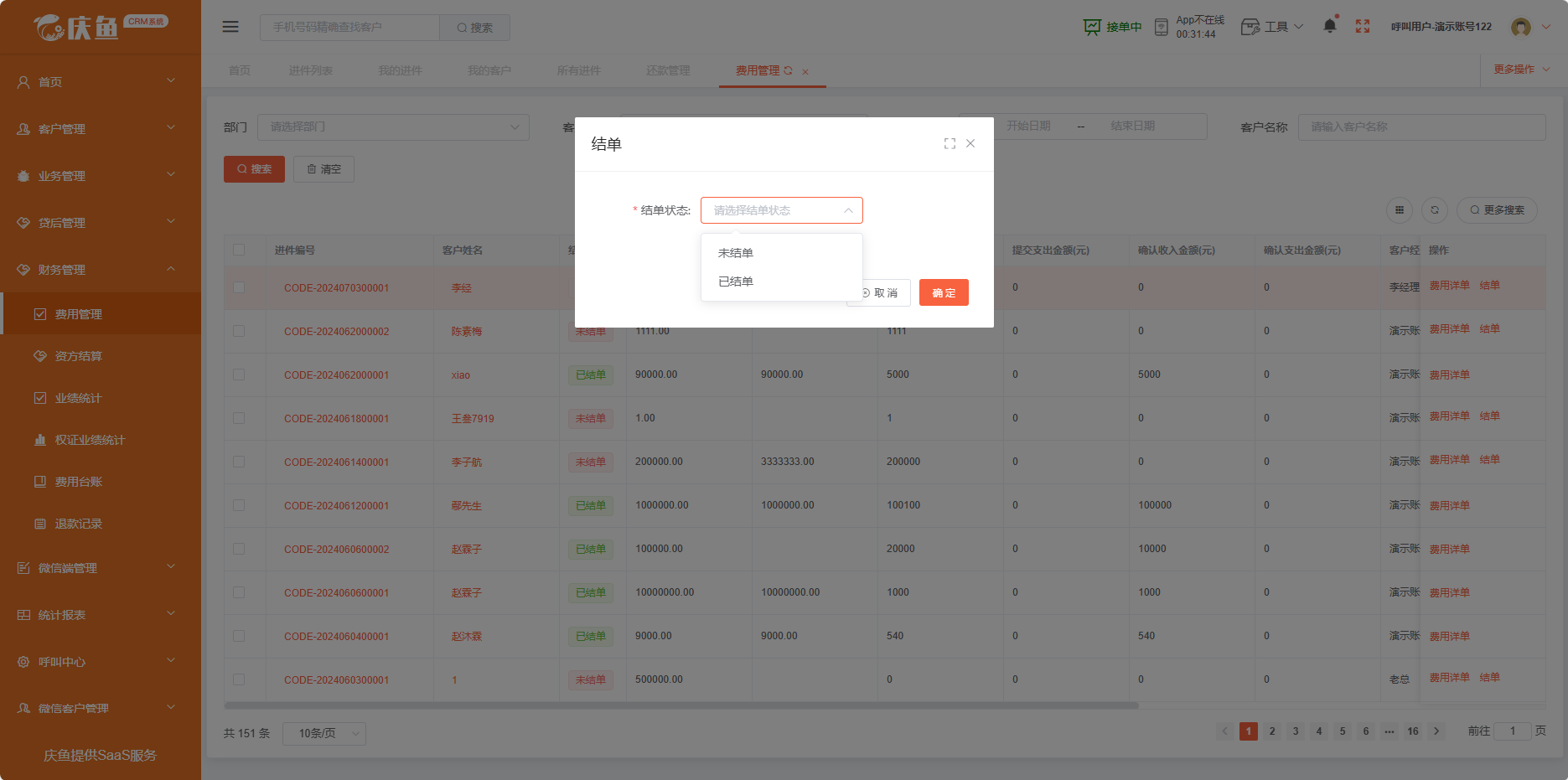Check row CODE-2024060600002

(x=239, y=549)
